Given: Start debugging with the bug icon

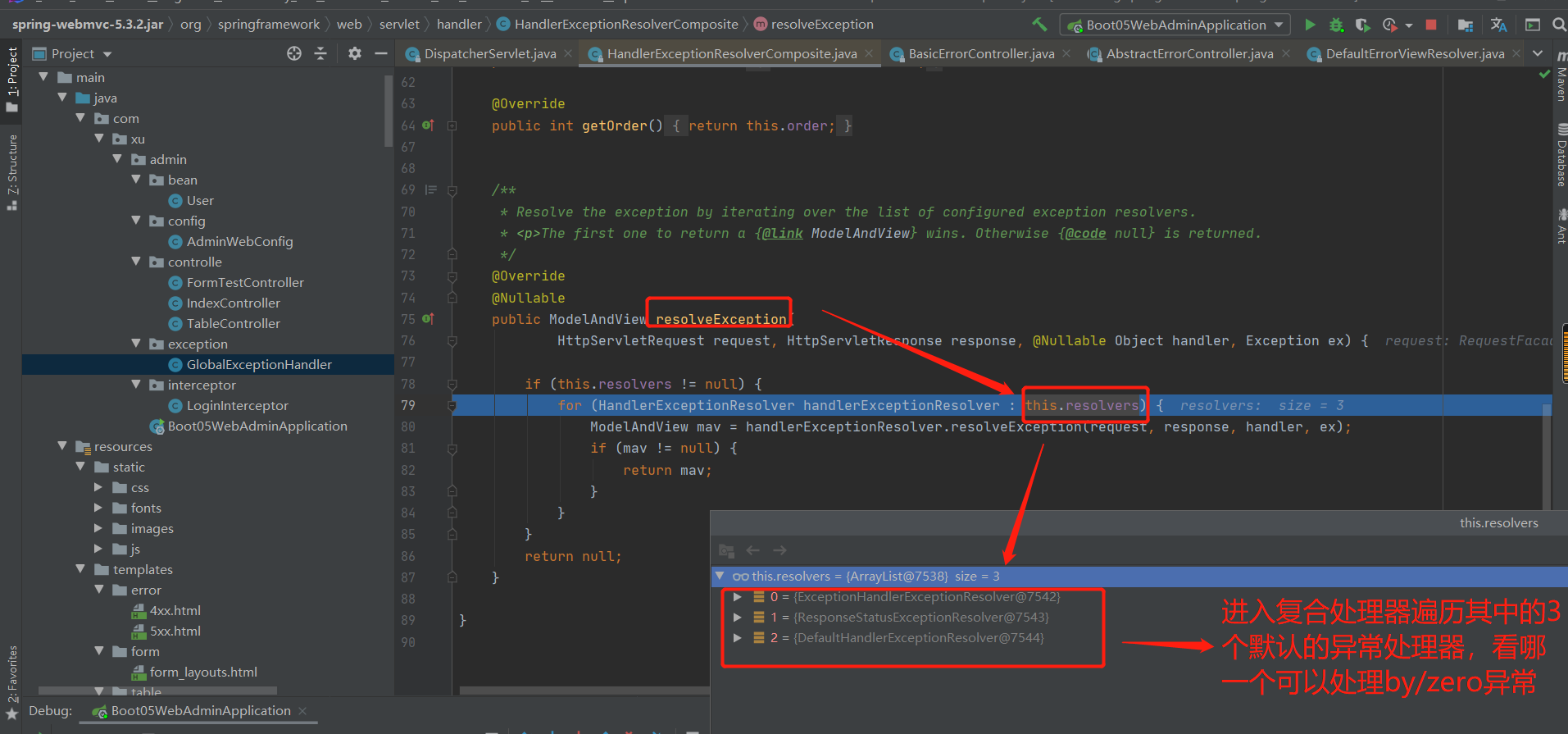Looking at the screenshot, I should coord(1336,25).
